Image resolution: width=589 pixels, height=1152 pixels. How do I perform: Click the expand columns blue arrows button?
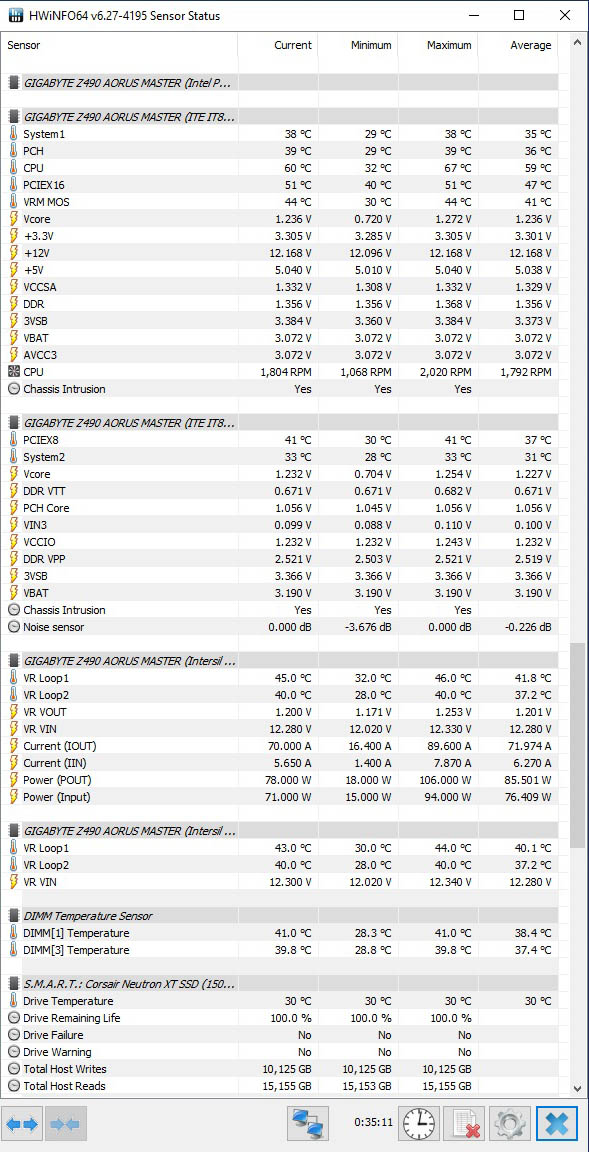[22, 1123]
